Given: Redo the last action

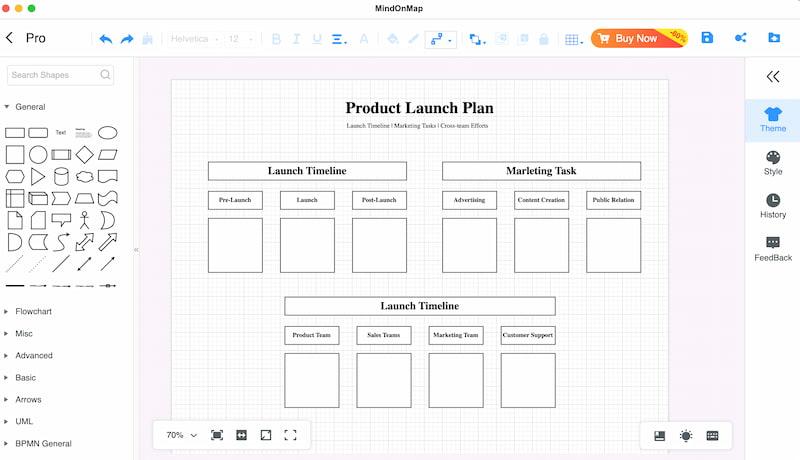Looking at the screenshot, I should pos(127,39).
